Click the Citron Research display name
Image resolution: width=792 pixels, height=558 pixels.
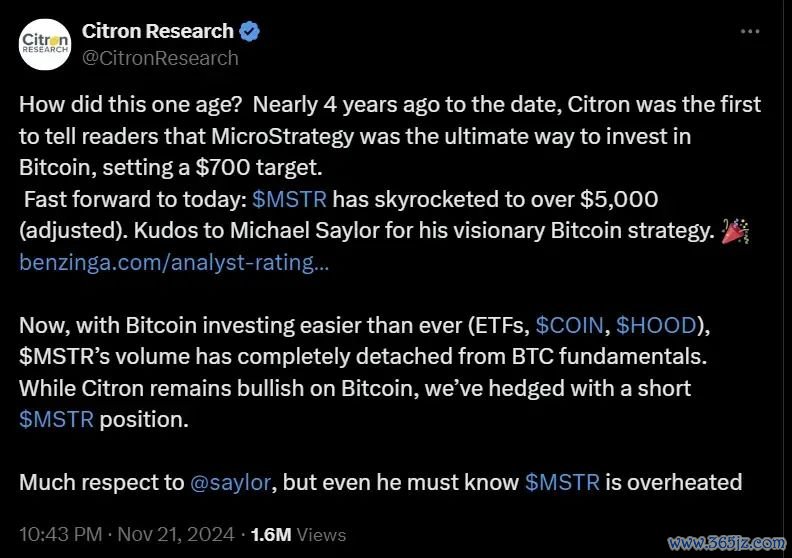pyautogui.click(x=158, y=31)
